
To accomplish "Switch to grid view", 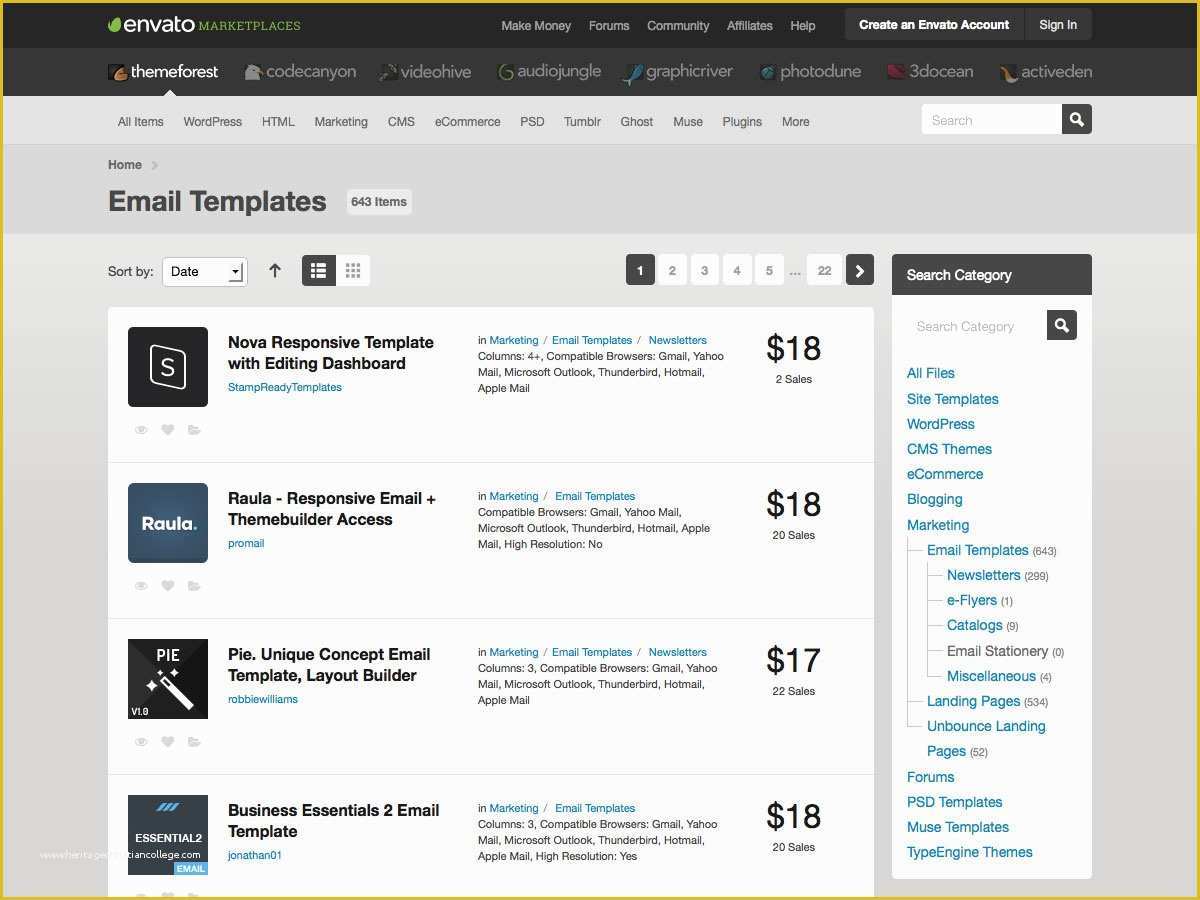I will (353, 270).
